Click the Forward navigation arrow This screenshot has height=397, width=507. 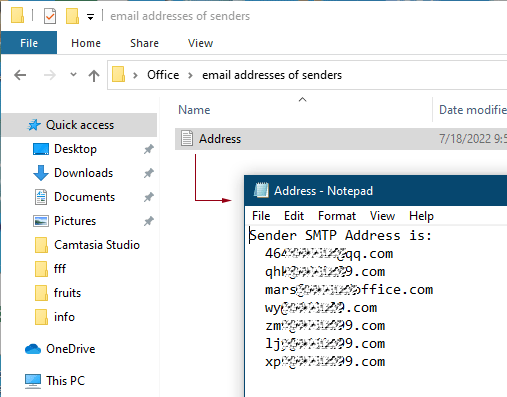click(50, 75)
